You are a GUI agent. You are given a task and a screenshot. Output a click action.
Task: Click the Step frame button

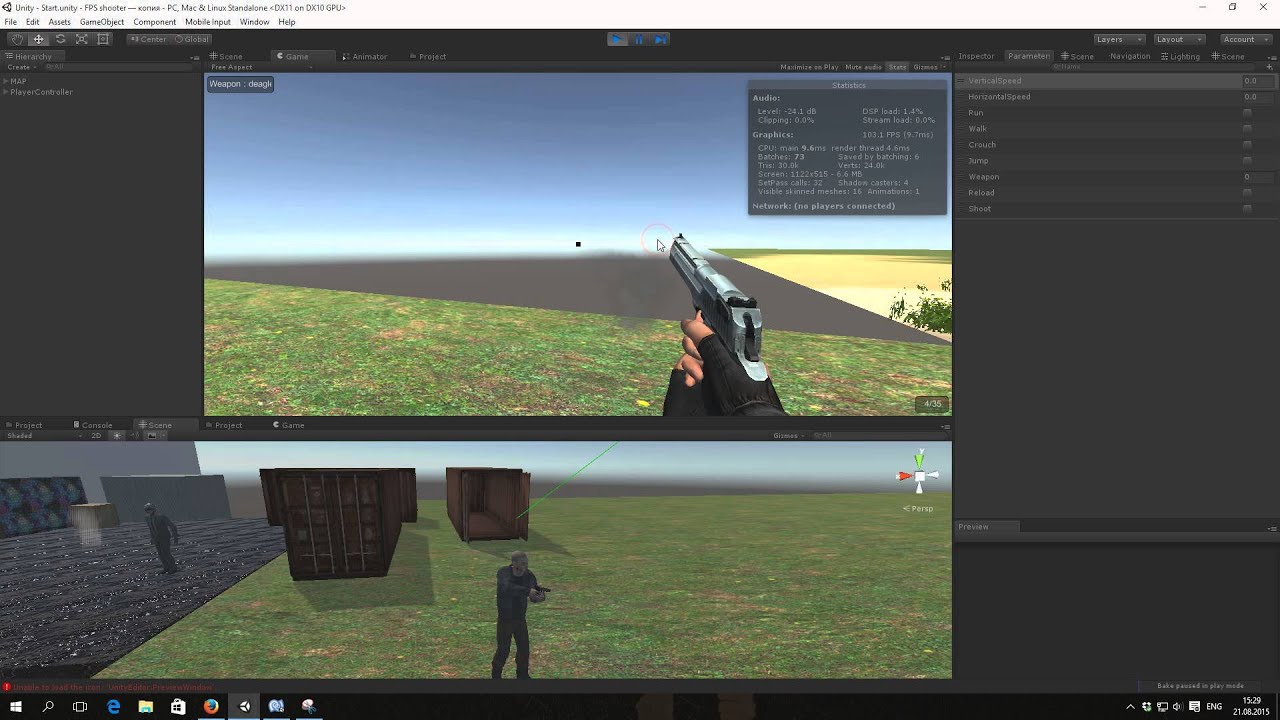pyautogui.click(x=660, y=39)
